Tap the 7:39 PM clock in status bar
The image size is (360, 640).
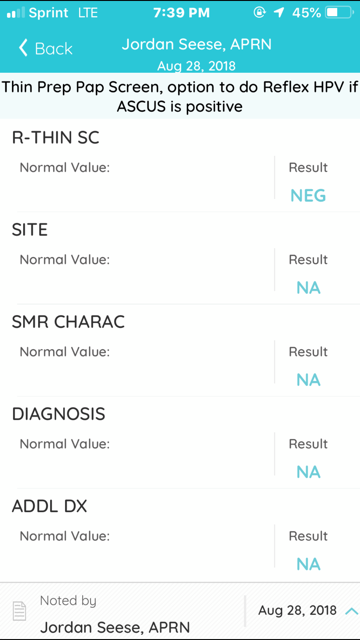tap(181, 13)
